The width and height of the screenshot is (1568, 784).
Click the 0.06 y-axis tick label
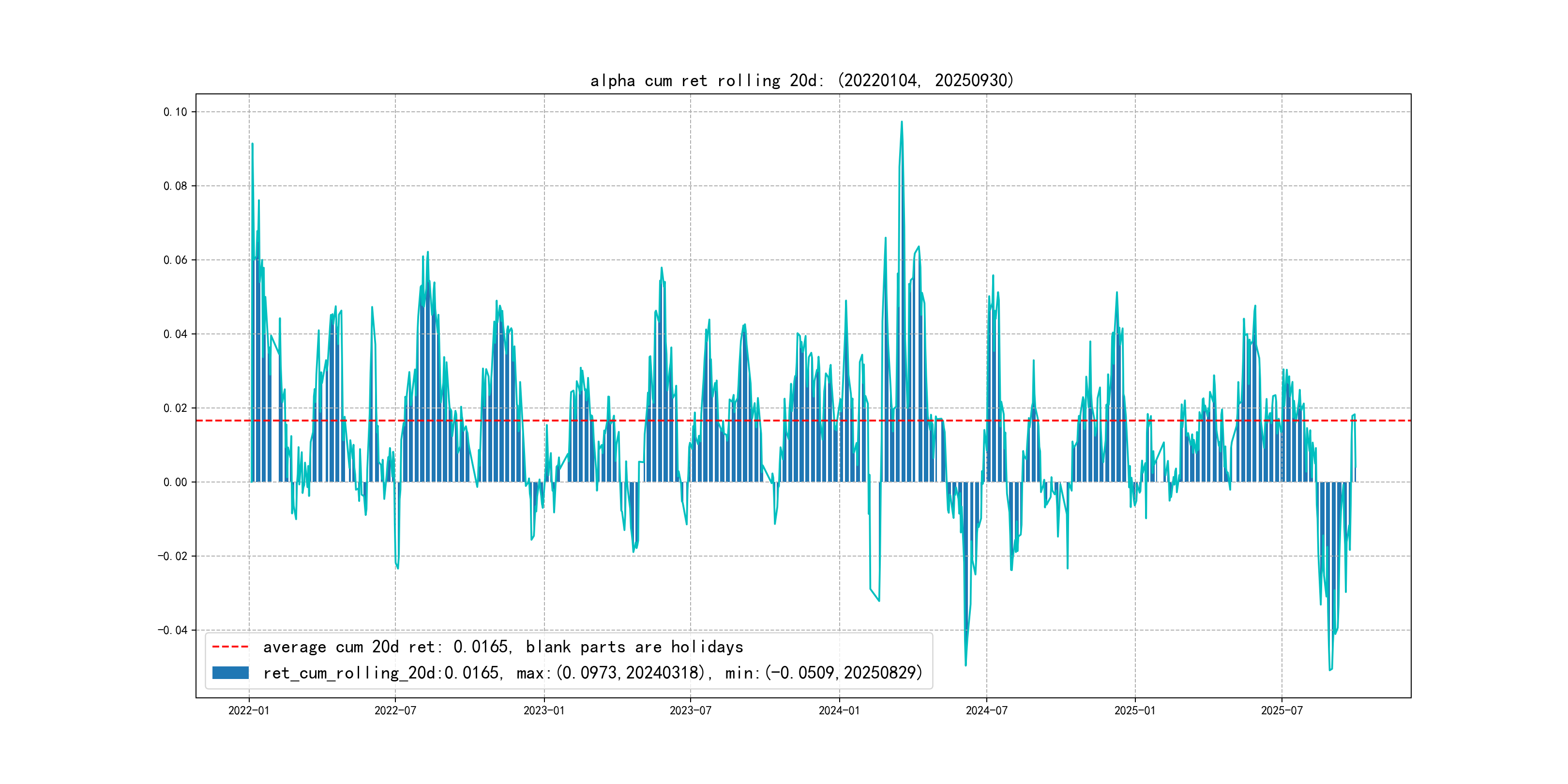point(175,260)
